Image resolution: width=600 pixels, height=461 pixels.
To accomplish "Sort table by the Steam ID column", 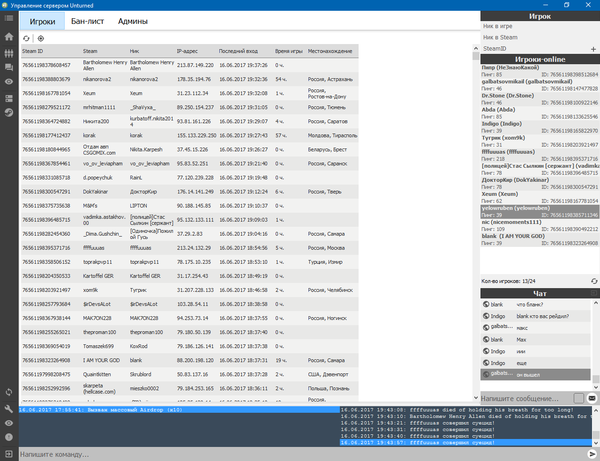I will 50,50.
